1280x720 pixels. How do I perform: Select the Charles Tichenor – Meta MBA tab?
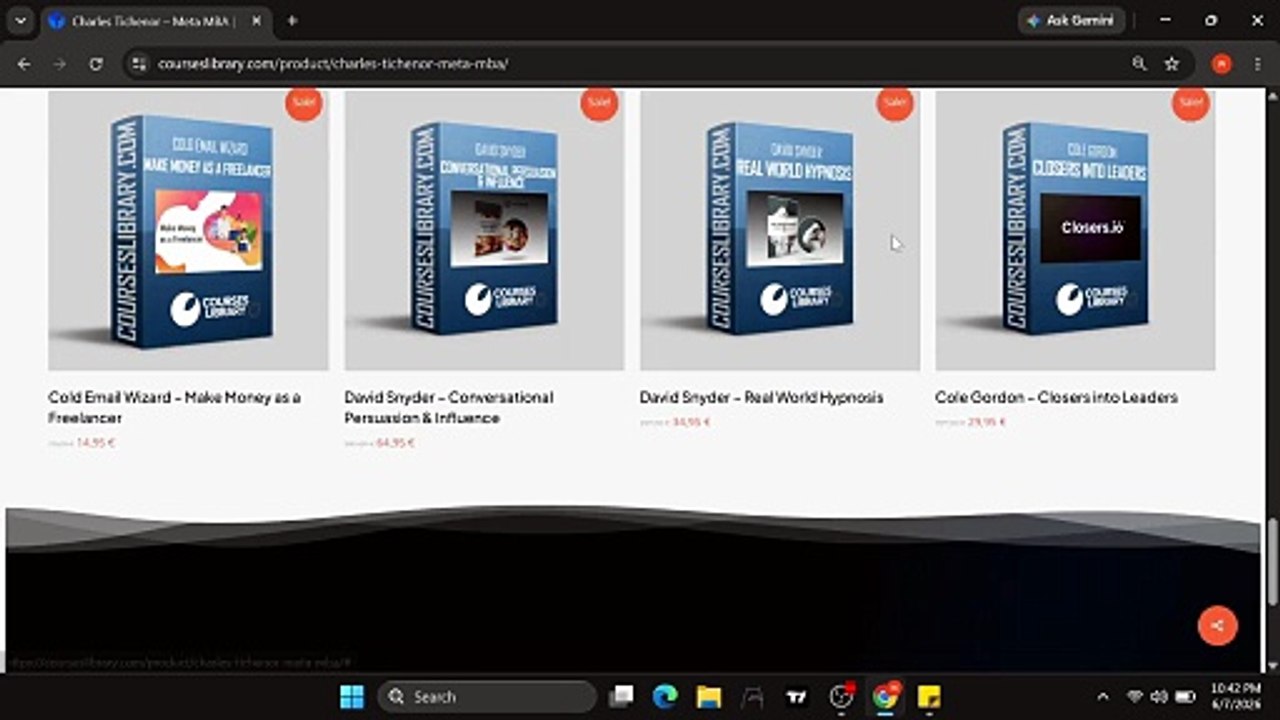point(157,20)
